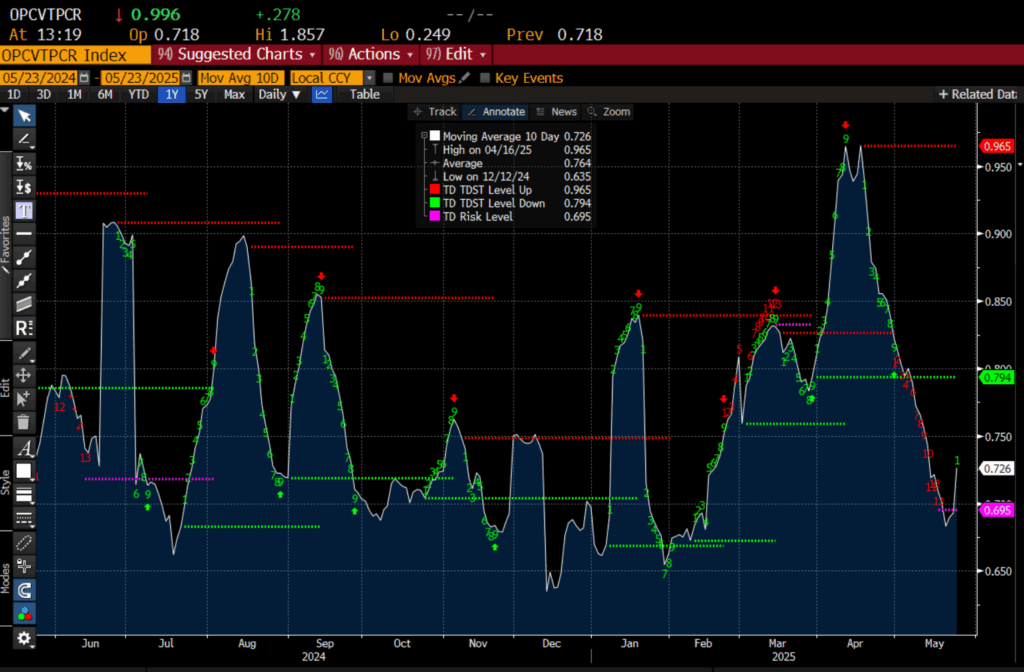Viewport: 1024px width, 672px height.
Task: Select the YTD range tab
Action: (138, 95)
